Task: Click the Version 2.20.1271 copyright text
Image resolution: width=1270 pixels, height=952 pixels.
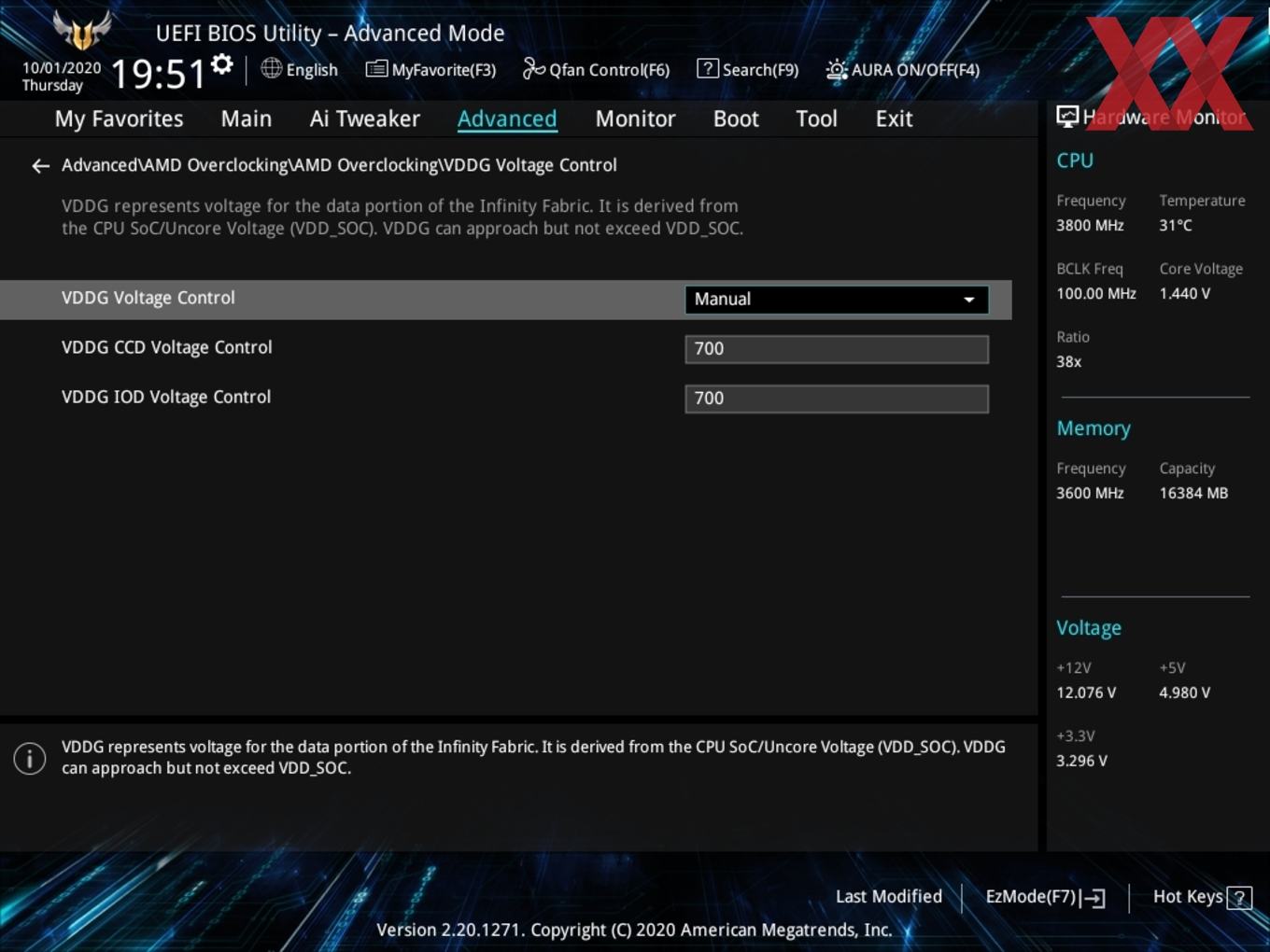Action: [634, 930]
